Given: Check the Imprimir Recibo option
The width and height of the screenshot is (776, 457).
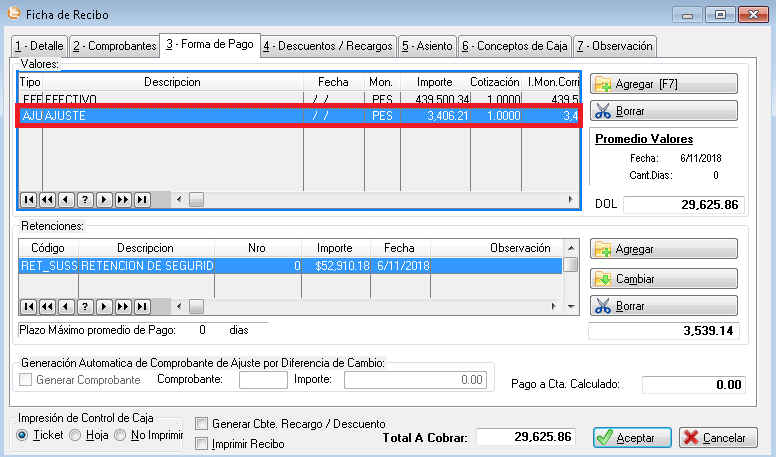Looking at the screenshot, I should click(202, 444).
